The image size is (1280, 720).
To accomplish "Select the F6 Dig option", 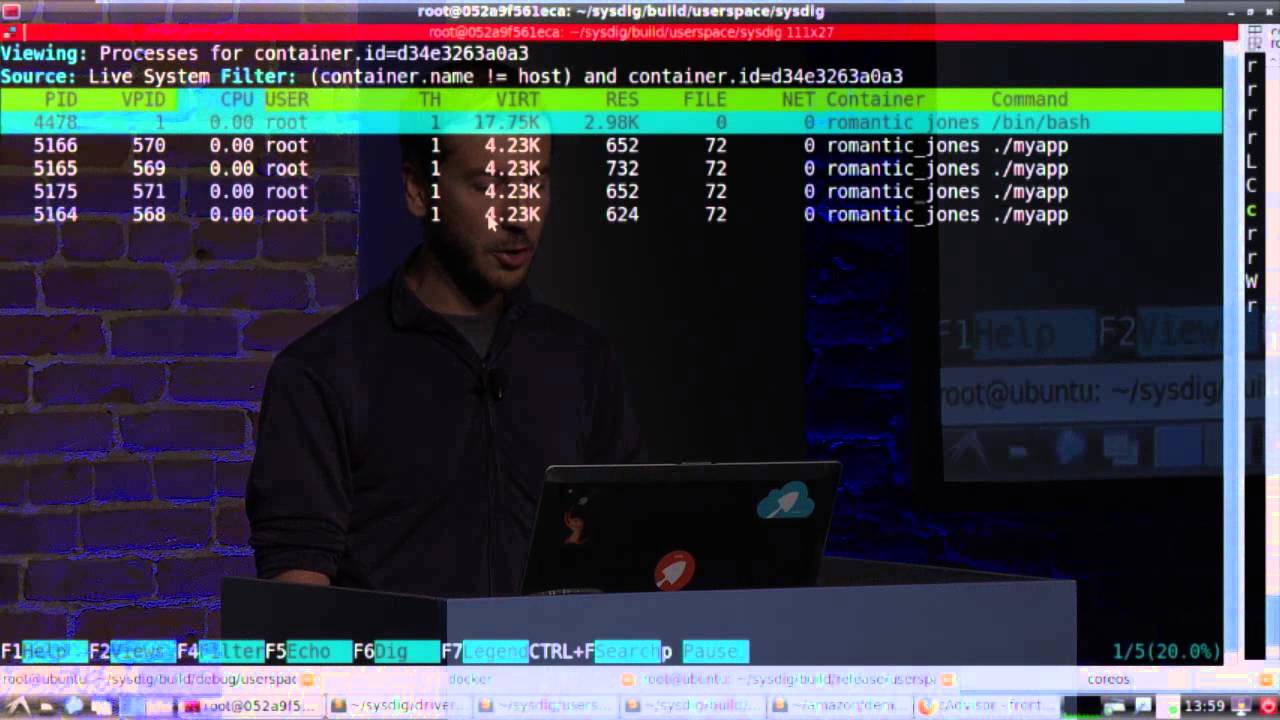I will point(396,652).
